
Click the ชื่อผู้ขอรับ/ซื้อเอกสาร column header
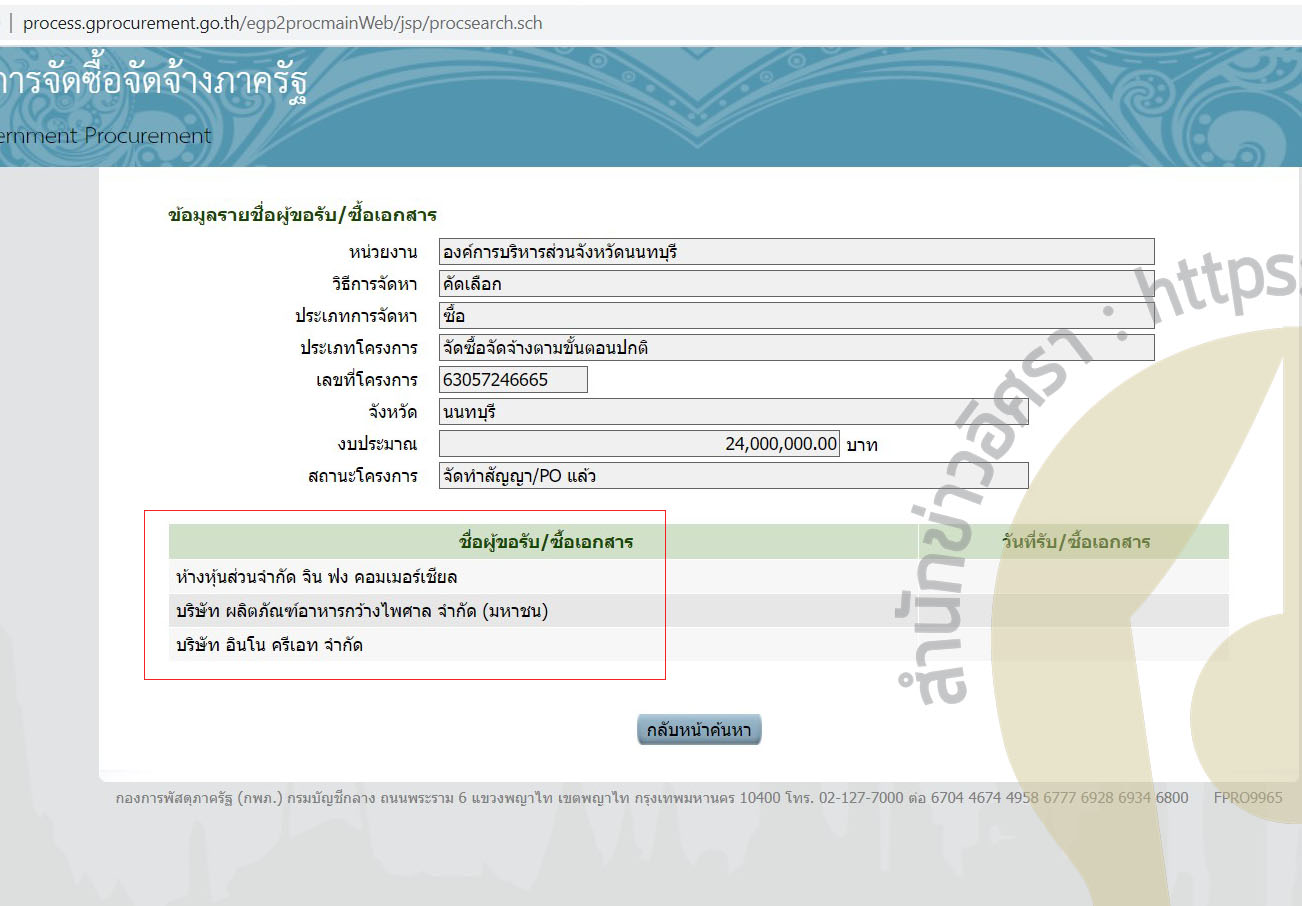[545, 542]
